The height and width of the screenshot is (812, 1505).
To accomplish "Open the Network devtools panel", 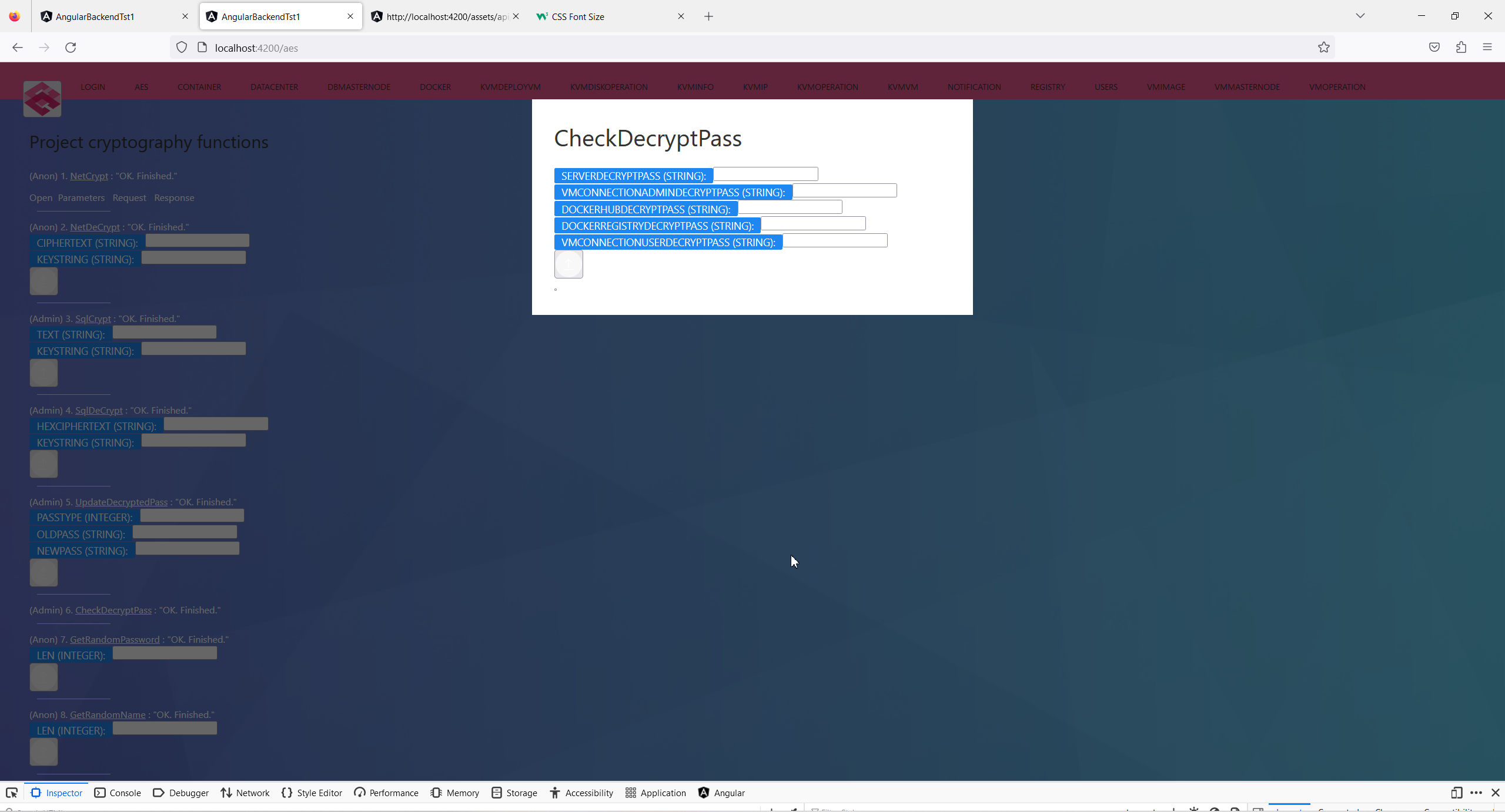I will (x=245, y=793).
